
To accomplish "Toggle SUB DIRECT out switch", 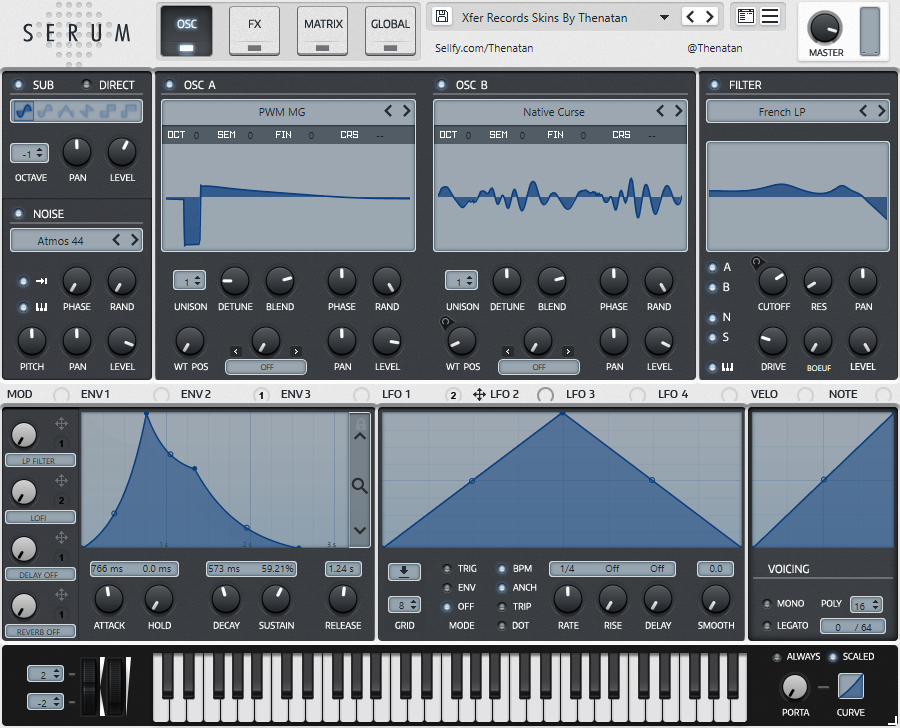I will point(86,85).
